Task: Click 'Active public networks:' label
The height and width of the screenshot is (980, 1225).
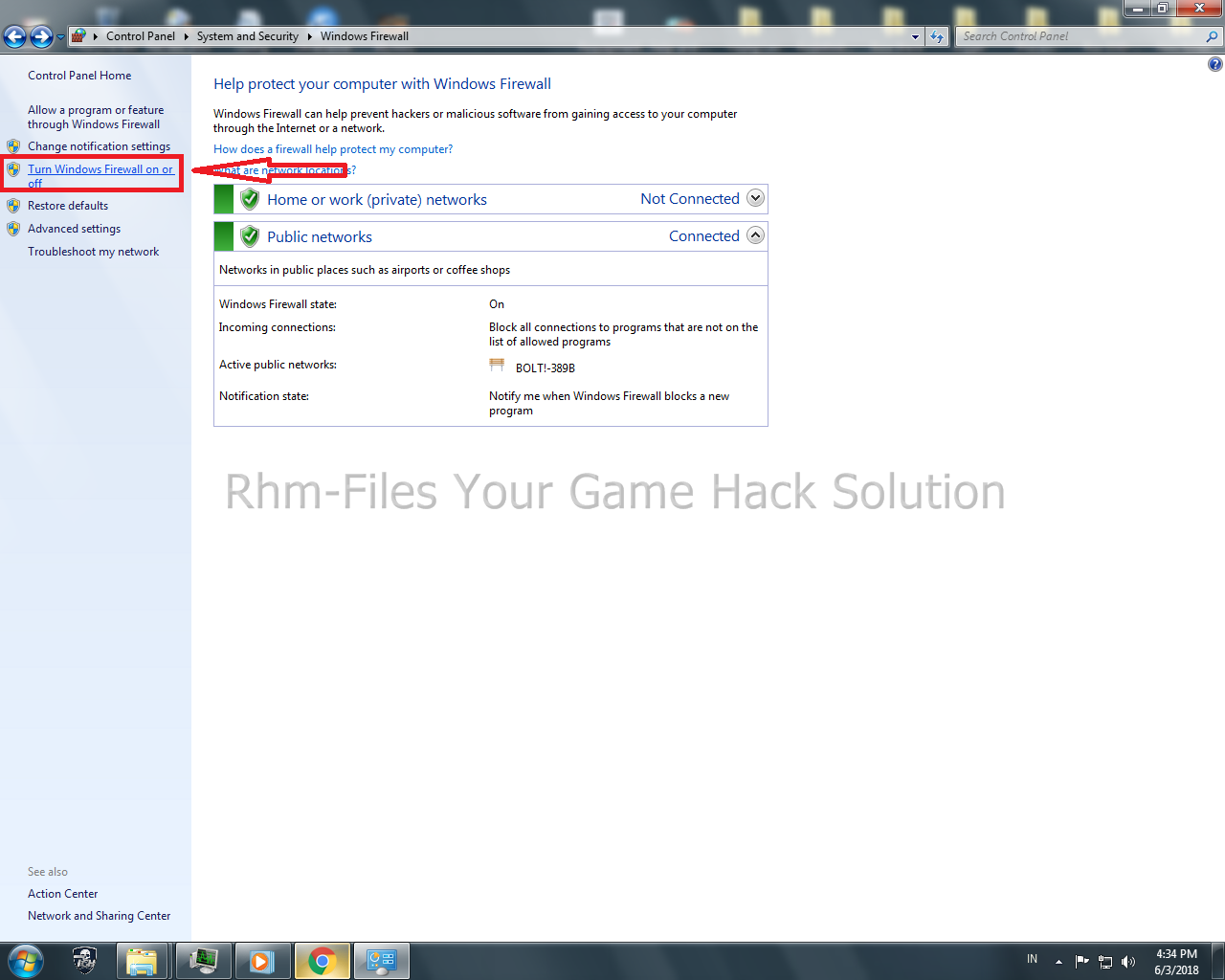Action: [x=278, y=365]
